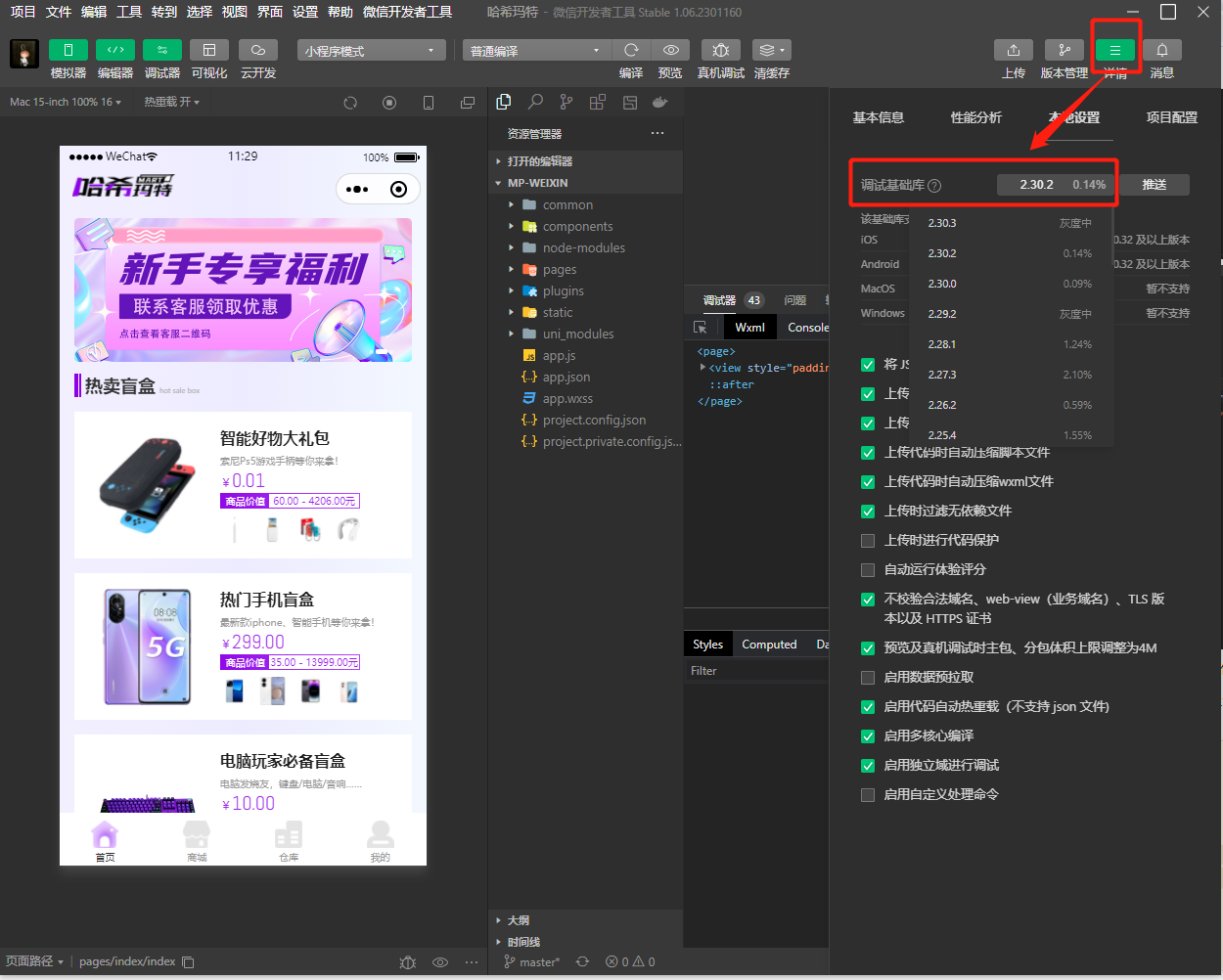1223x980 pixels.
Task: Enable 启用数据预拉取 checkbox
Action: (x=868, y=678)
